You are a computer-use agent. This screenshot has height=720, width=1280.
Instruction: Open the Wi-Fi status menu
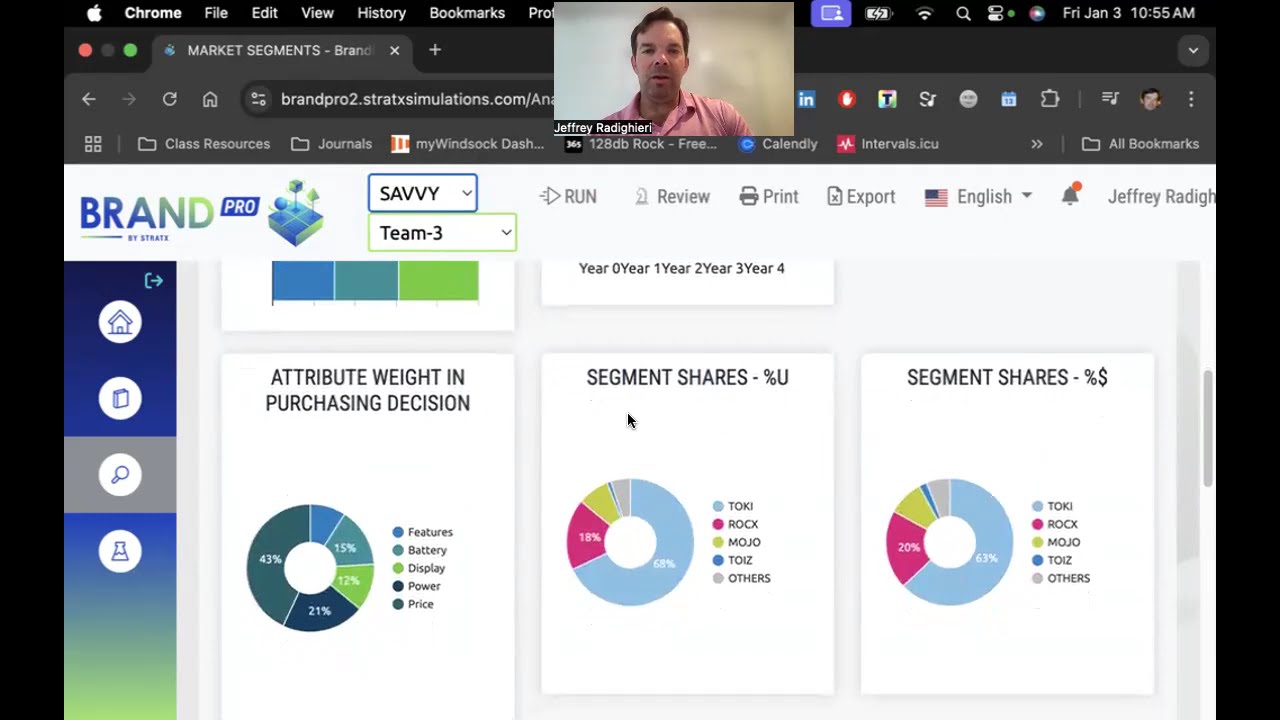coord(924,13)
